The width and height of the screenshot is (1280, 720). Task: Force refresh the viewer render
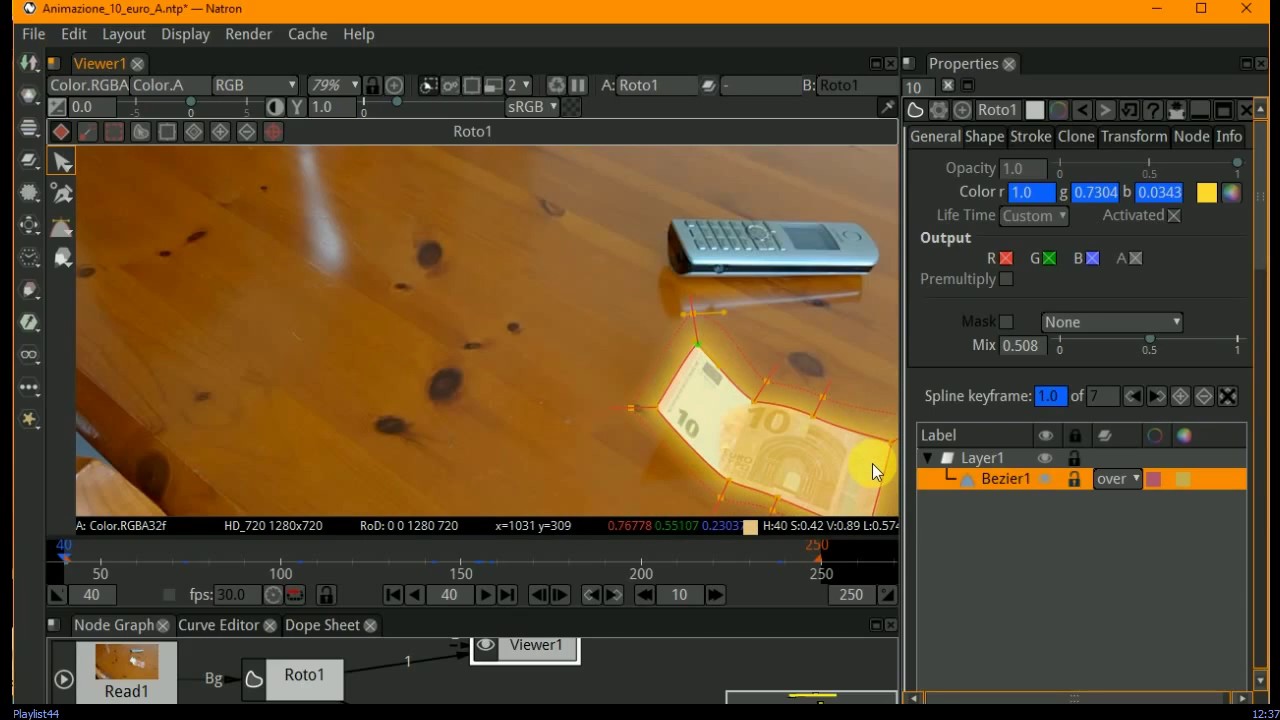pyautogui.click(x=556, y=85)
